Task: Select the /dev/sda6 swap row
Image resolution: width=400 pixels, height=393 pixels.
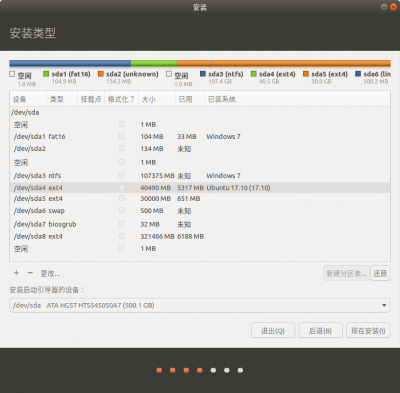Action: point(200,211)
